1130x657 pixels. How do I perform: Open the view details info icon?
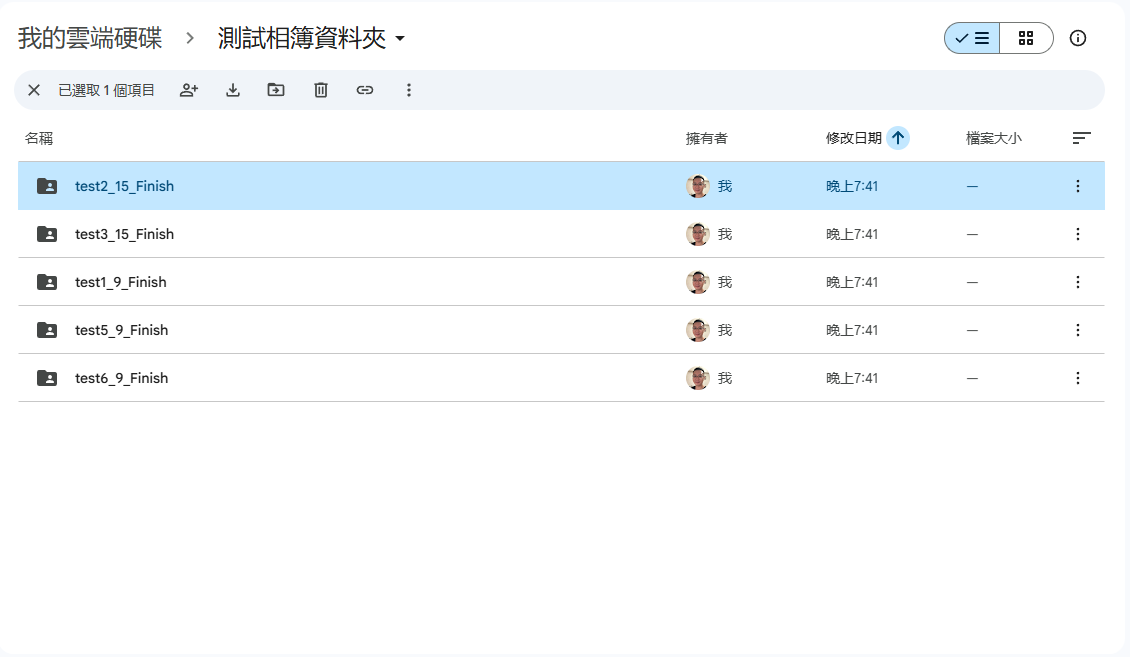coord(1078,38)
